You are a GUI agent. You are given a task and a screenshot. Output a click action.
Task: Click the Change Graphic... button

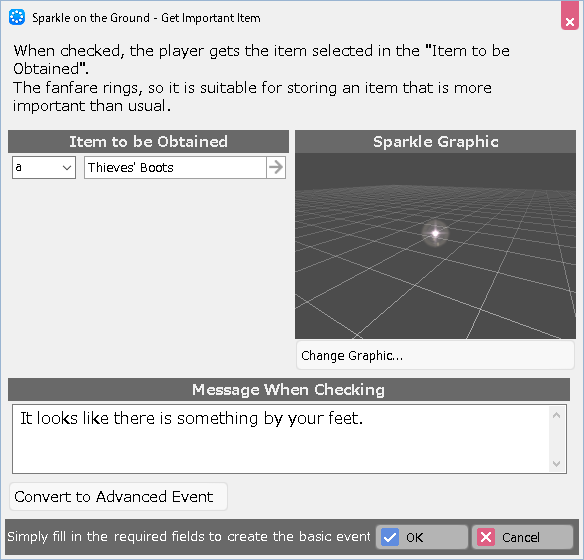tap(435, 355)
